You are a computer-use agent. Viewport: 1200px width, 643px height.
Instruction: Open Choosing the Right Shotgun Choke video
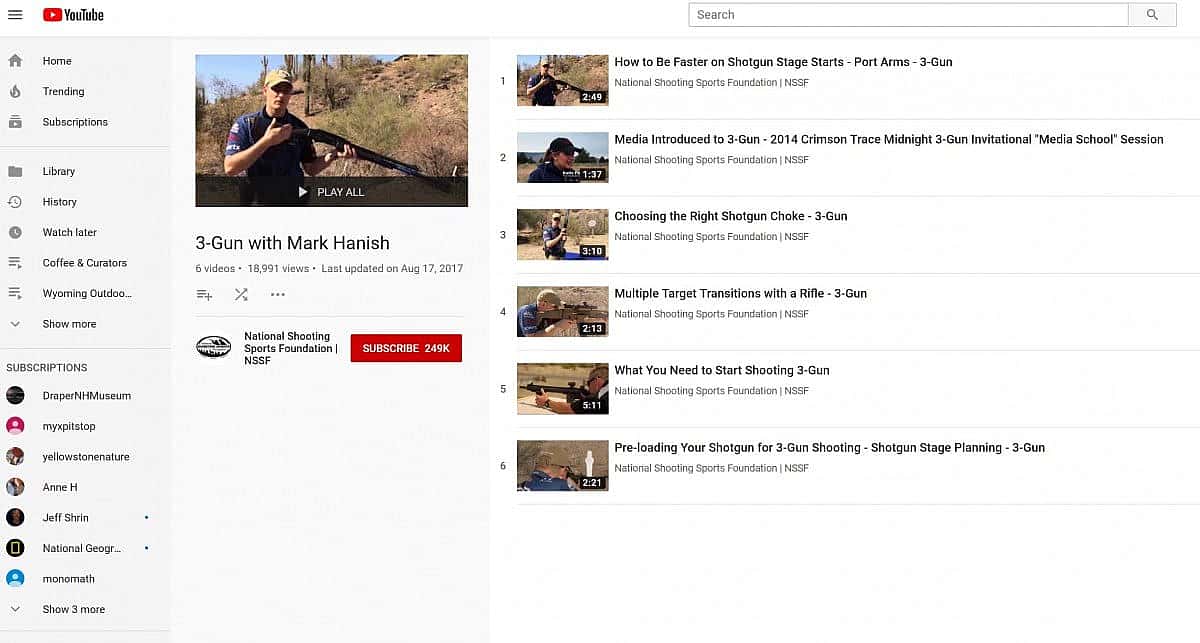click(730, 216)
